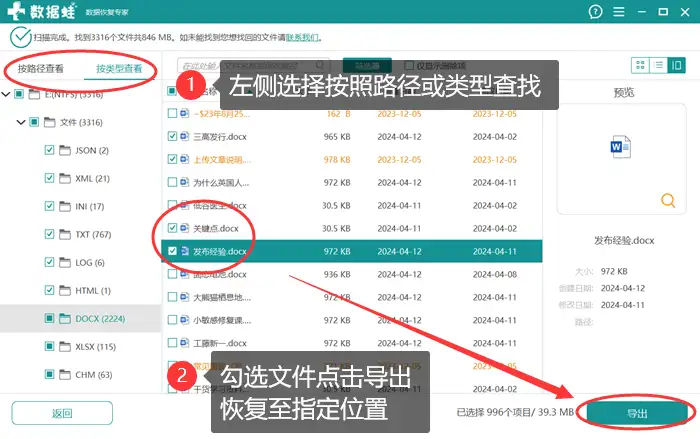Screen dimensions: 700x439
Task: Uncheck the 发布经验.docx row checkbox
Action: point(172,251)
